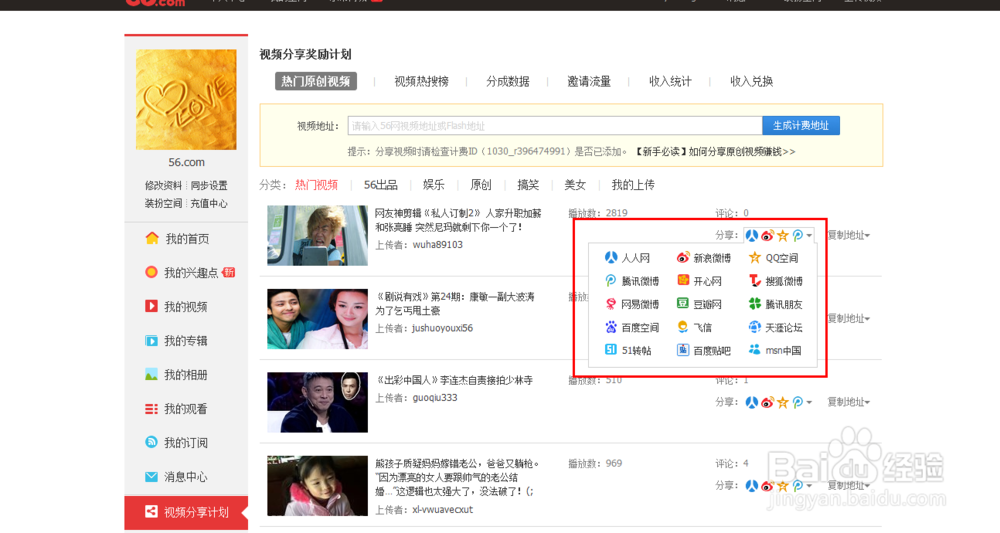This screenshot has height=533, width=1000.
Task: Open 我的相册 in sidebar
Action: pos(176,375)
